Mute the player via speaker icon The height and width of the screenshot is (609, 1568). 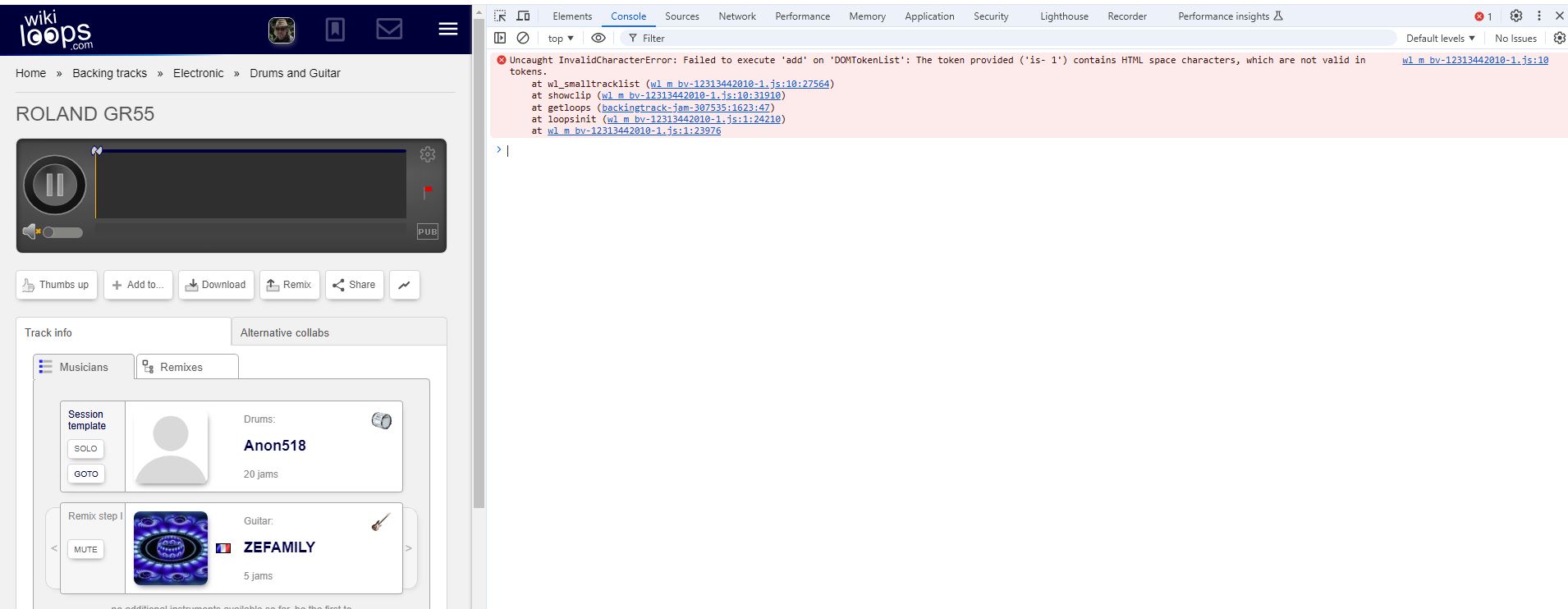pyautogui.click(x=30, y=232)
